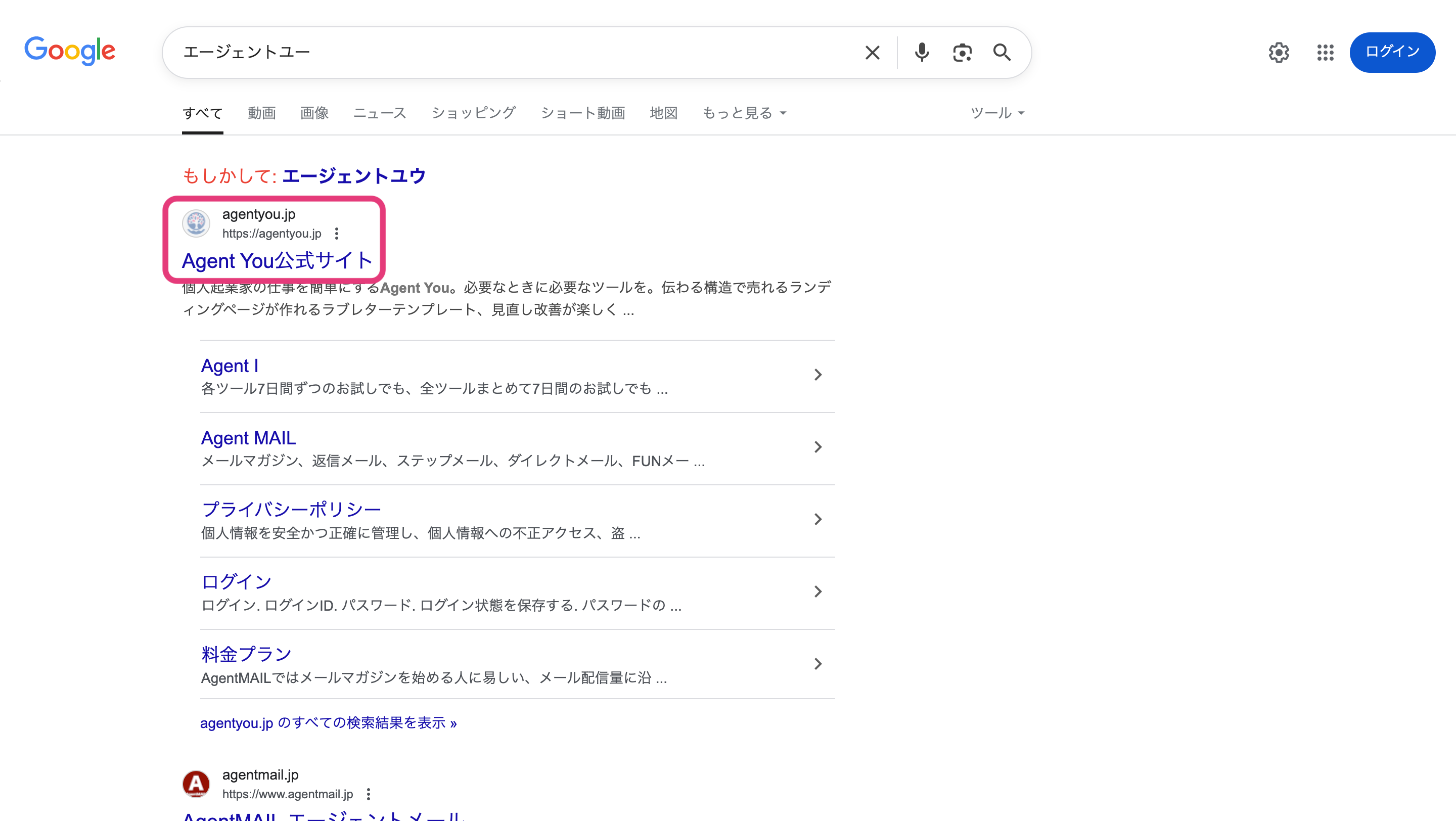
Task: Click description ログイン. ログインID. パスワード
Action: [x=441, y=606]
